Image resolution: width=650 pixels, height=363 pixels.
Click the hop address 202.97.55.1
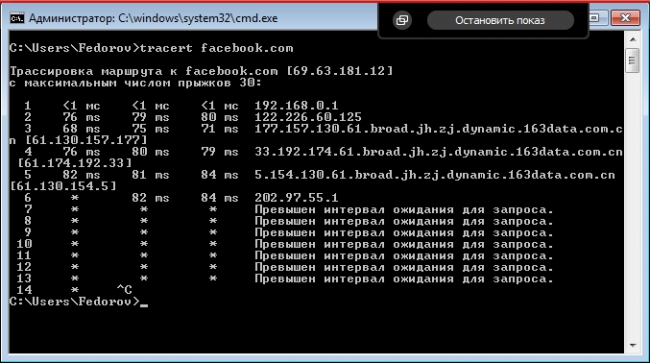[296, 198]
